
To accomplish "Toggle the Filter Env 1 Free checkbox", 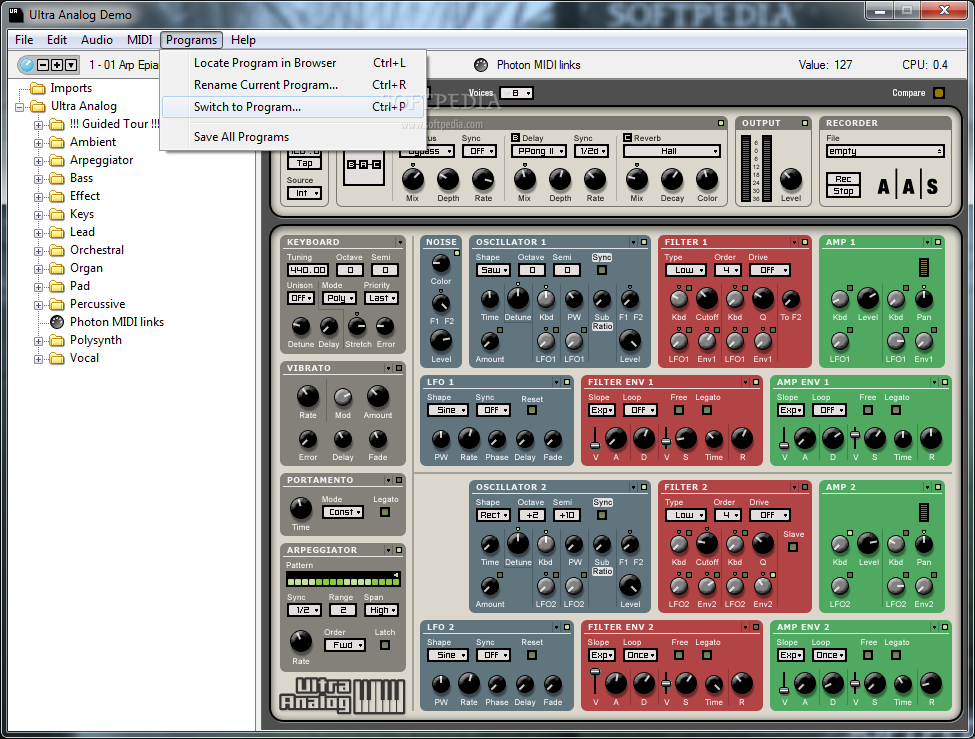I will (x=679, y=410).
